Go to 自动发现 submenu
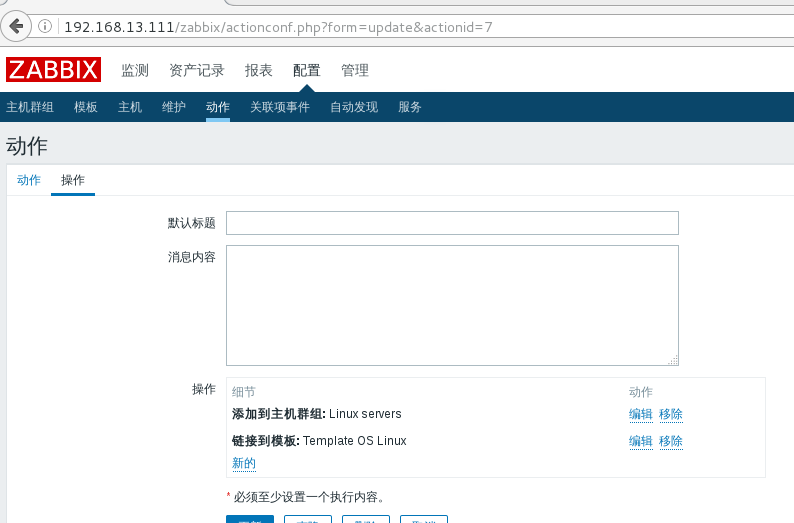The image size is (794, 523). tap(354, 107)
